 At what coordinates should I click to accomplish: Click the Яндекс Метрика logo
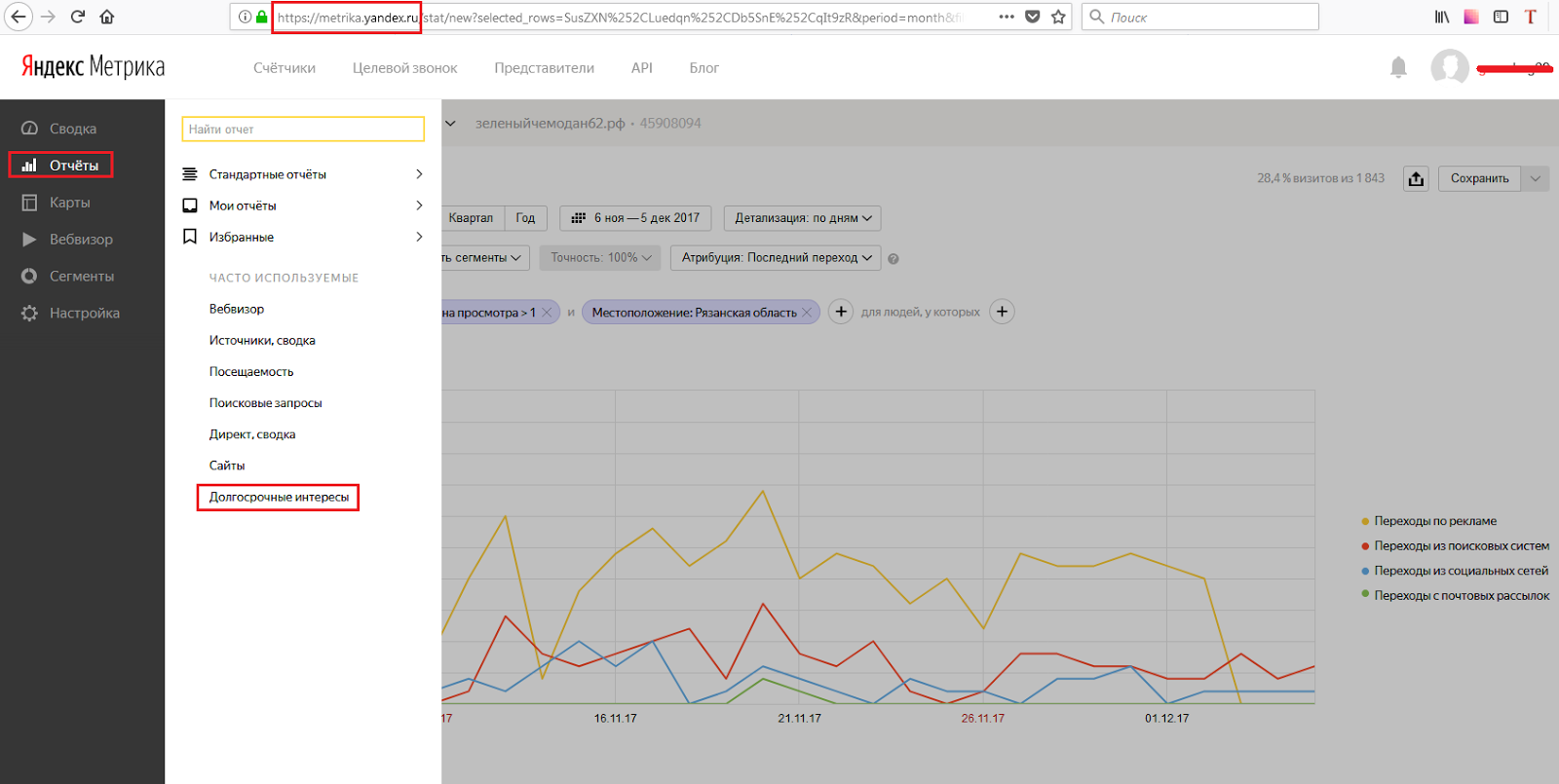(x=93, y=67)
